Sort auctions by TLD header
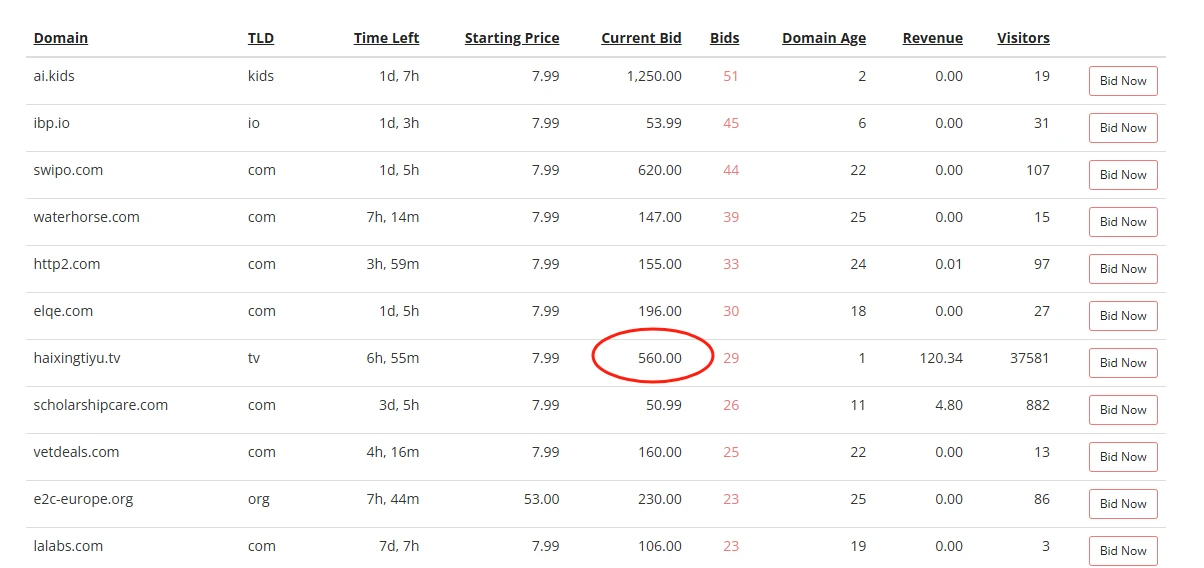Viewport: 1204px width, 568px height. point(261,38)
